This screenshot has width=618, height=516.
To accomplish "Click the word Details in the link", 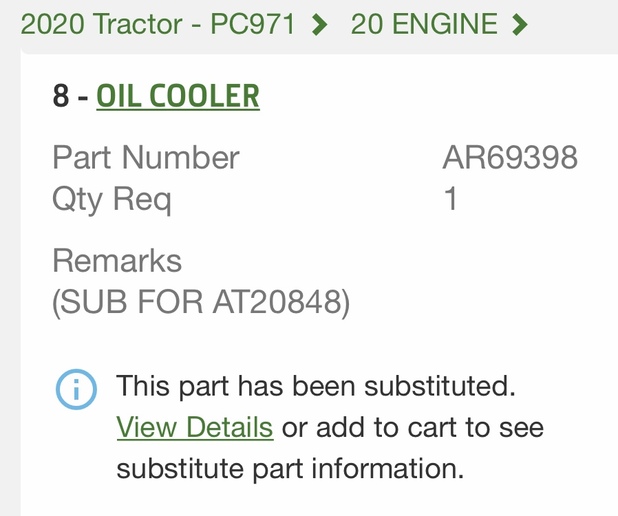I will point(229,427).
